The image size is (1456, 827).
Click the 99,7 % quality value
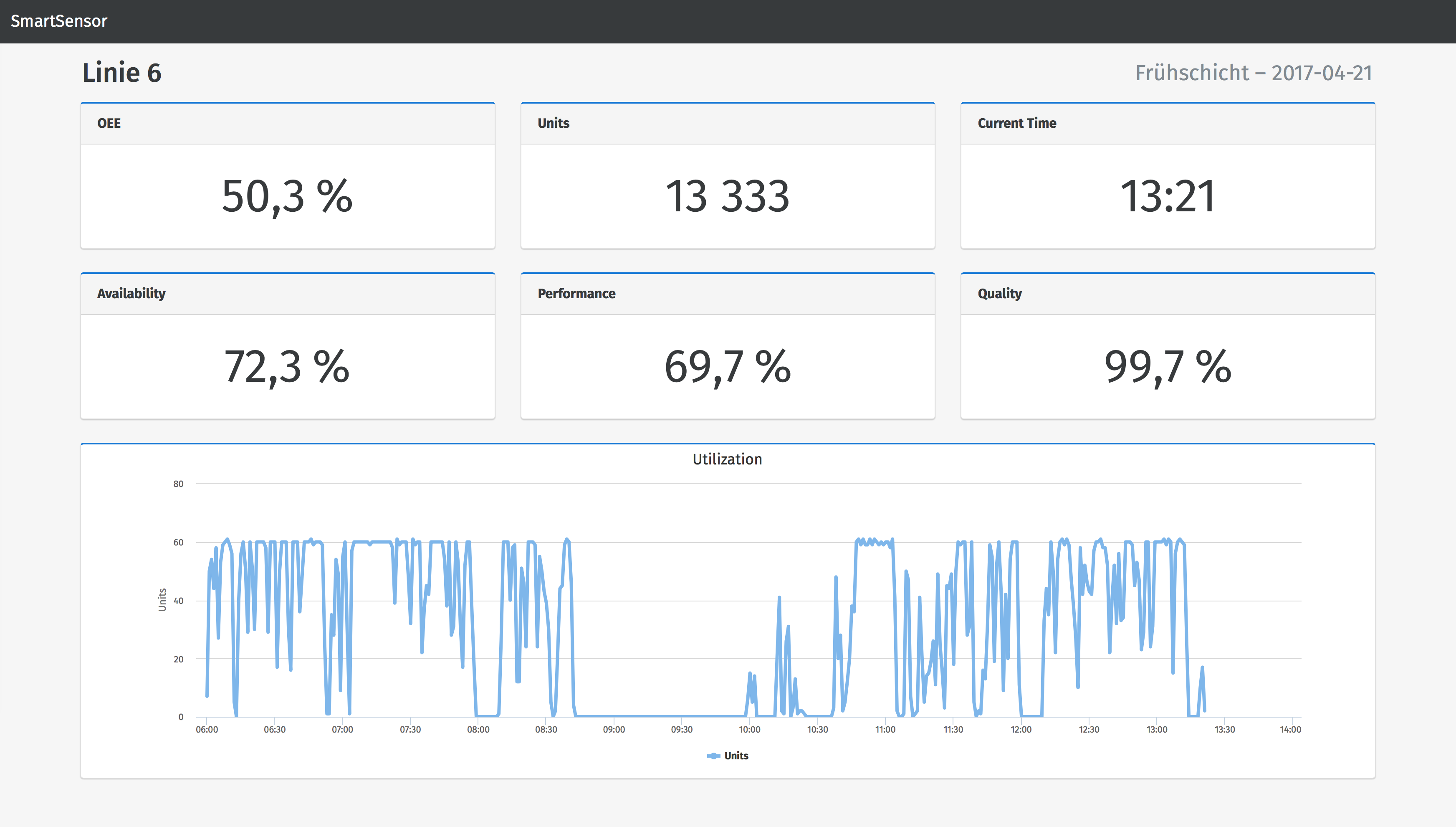coord(1168,366)
